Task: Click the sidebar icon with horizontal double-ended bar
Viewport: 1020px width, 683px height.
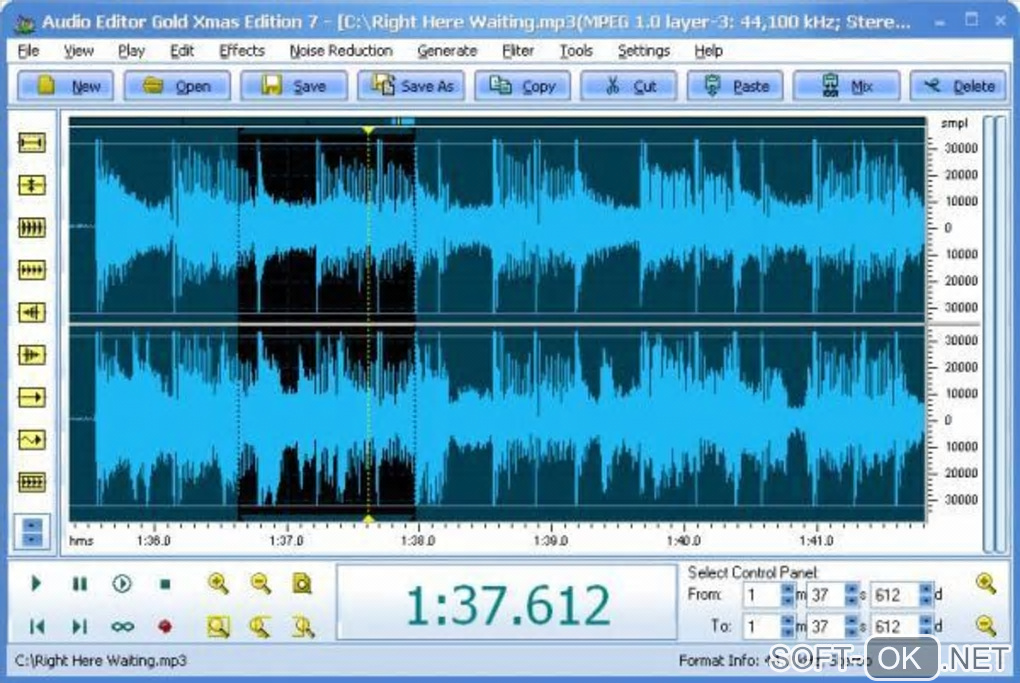Action: click(x=32, y=142)
